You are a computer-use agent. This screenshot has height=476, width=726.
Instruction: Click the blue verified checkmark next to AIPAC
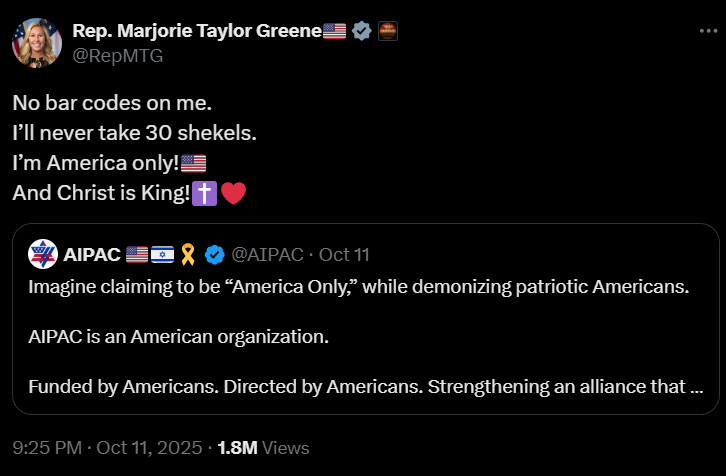(214, 255)
